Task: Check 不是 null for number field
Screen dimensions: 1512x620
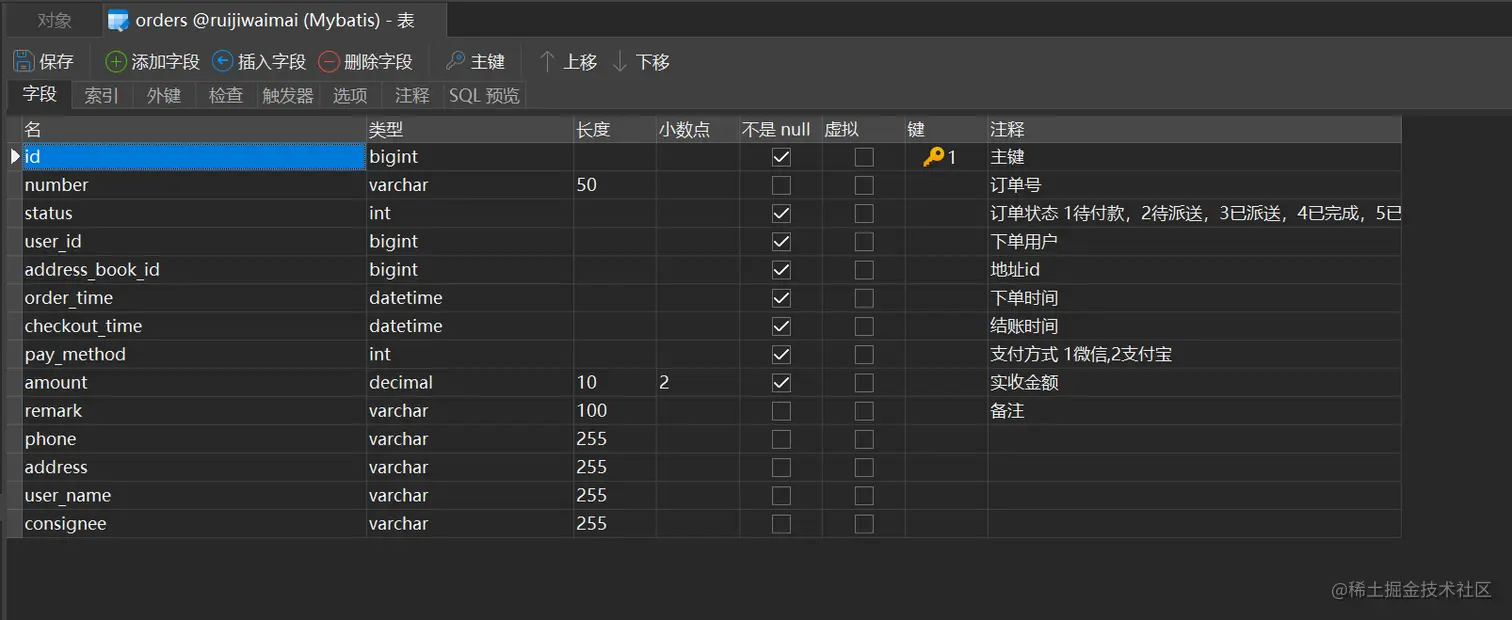Action: (781, 185)
